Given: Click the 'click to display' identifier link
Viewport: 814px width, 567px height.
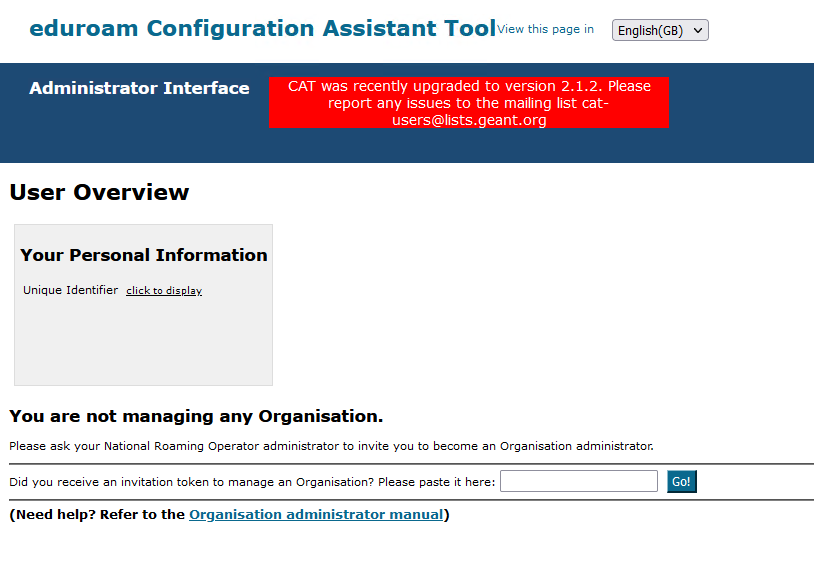Looking at the screenshot, I should coord(164,291).
